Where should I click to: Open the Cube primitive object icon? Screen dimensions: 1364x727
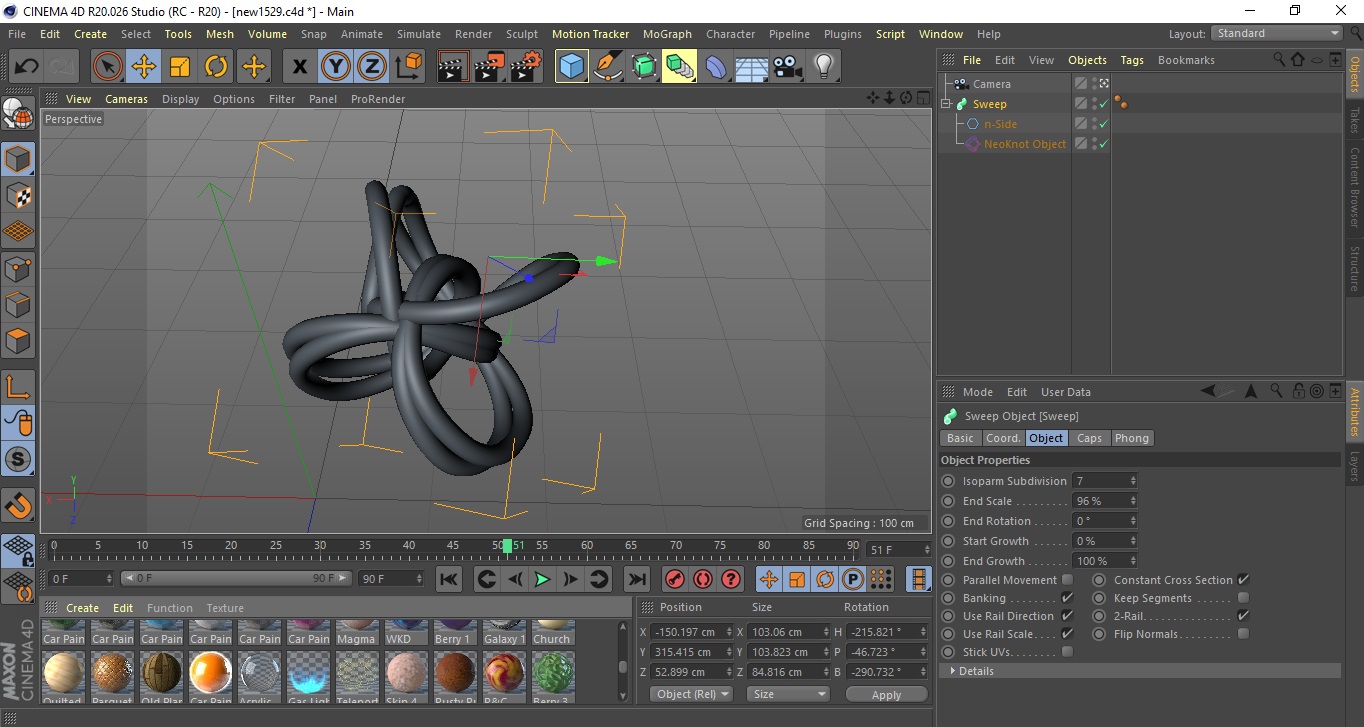[571, 67]
